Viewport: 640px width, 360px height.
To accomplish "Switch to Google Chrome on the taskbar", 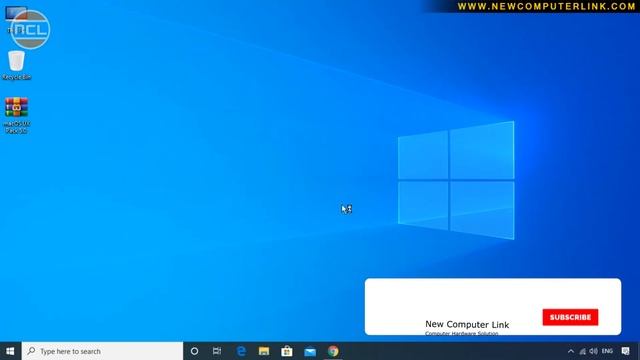I will coord(333,351).
